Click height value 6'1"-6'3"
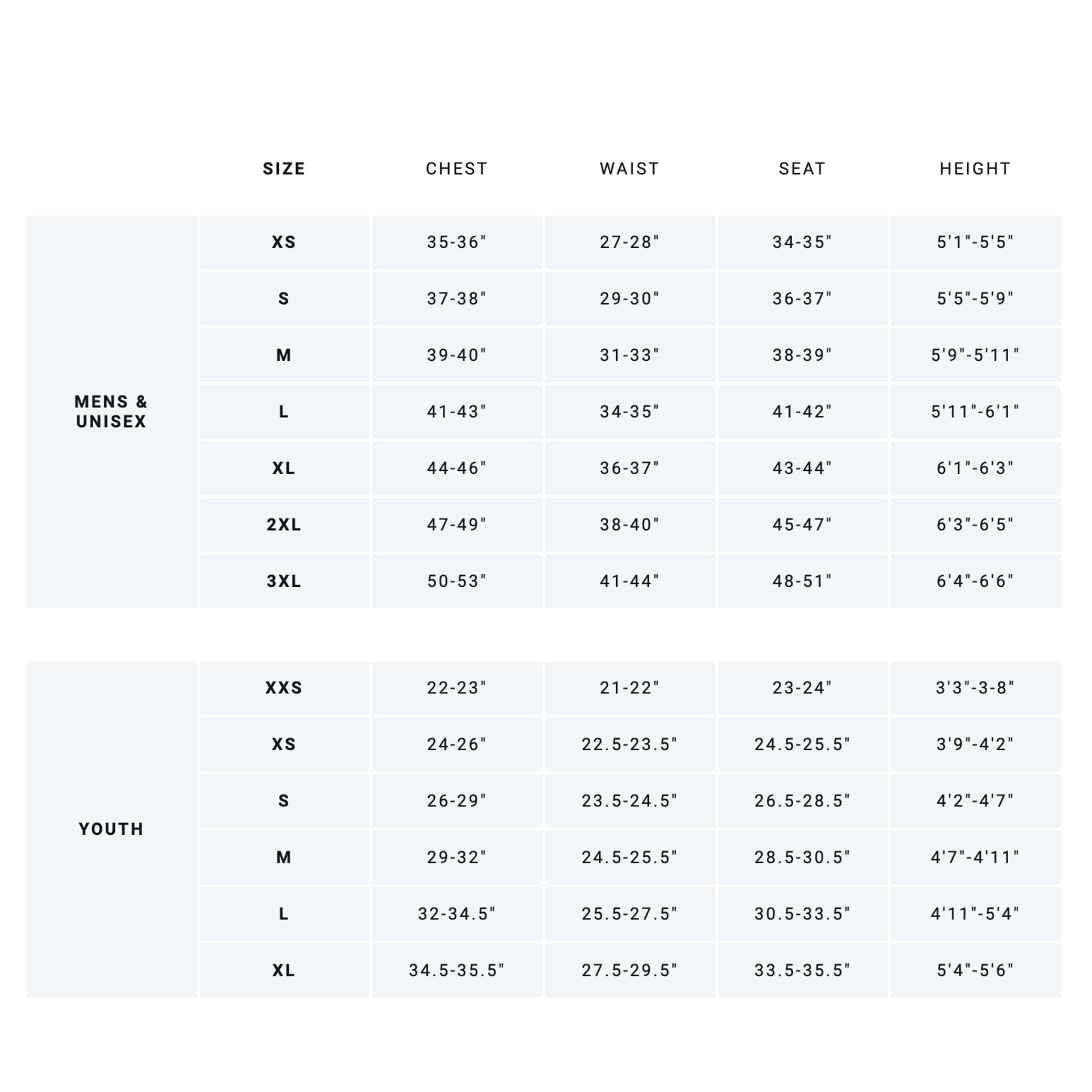Viewport: 1092px width, 1092px height. (x=975, y=468)
